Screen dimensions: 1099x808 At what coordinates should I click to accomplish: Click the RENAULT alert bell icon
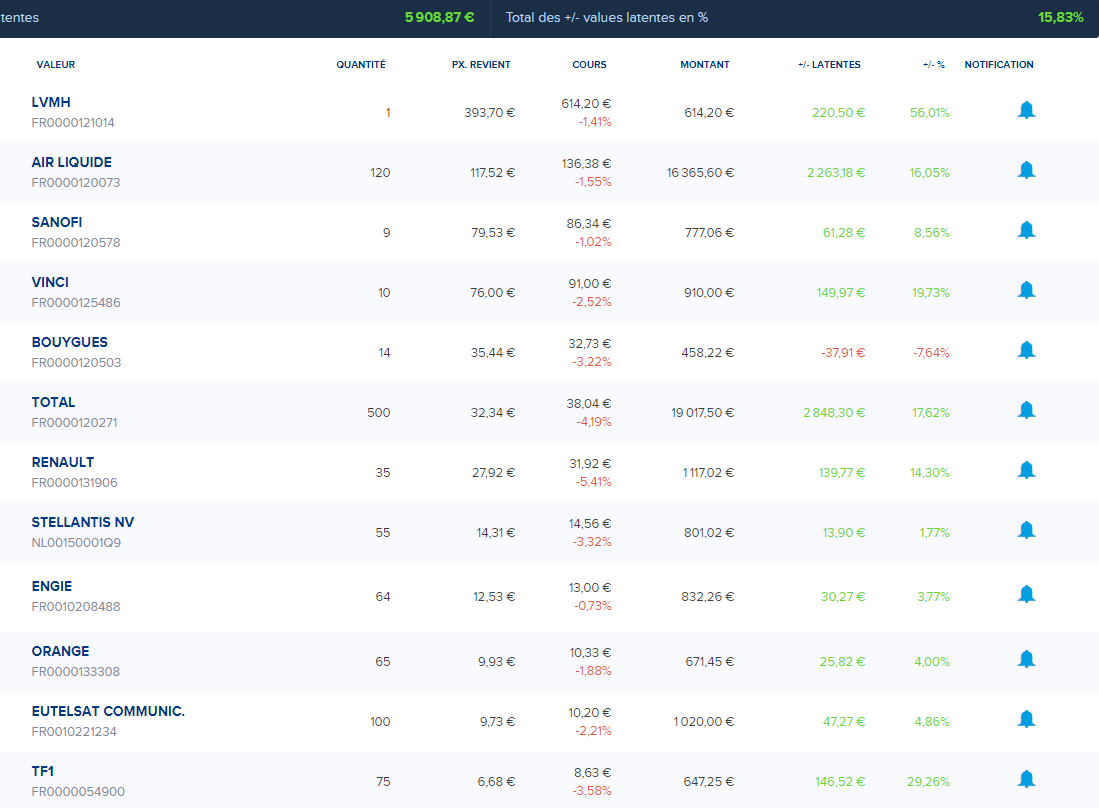1026,470
